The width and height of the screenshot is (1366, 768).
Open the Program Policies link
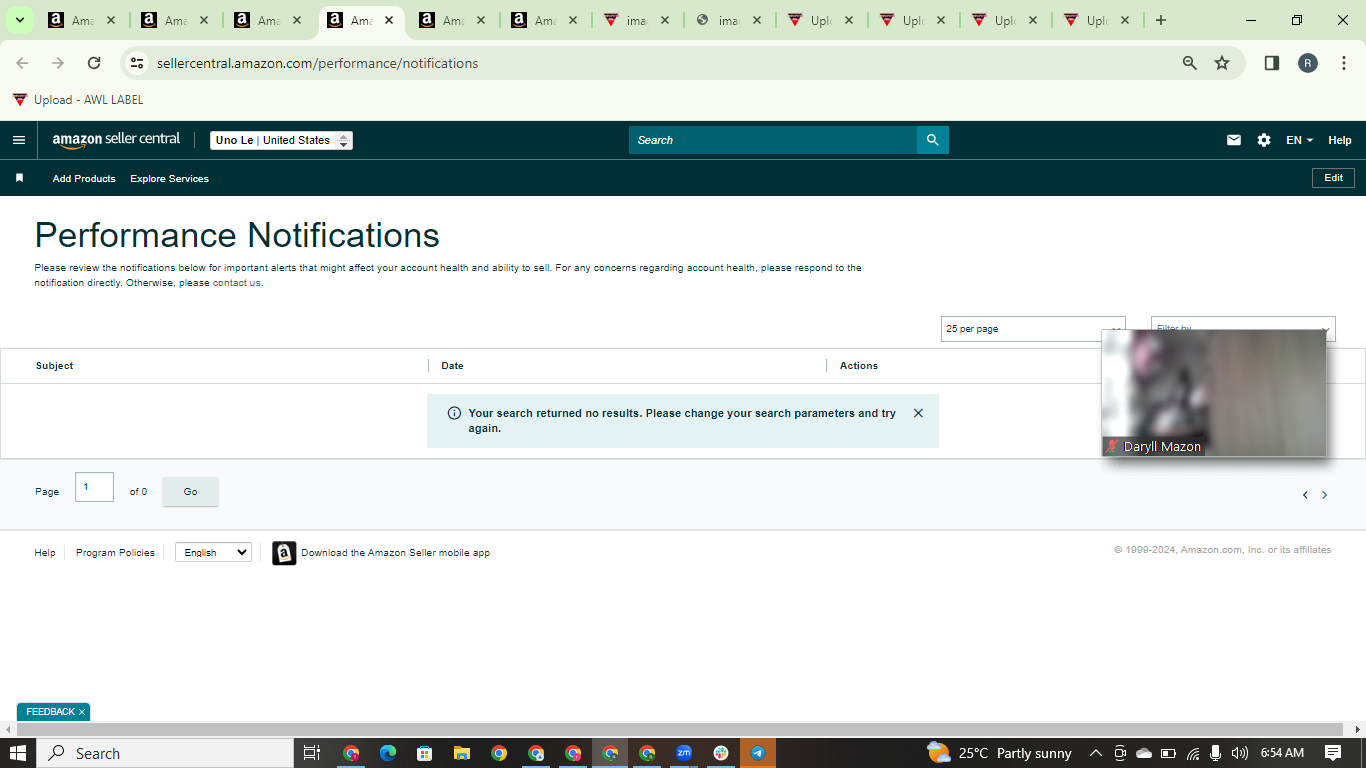[115, 553]
